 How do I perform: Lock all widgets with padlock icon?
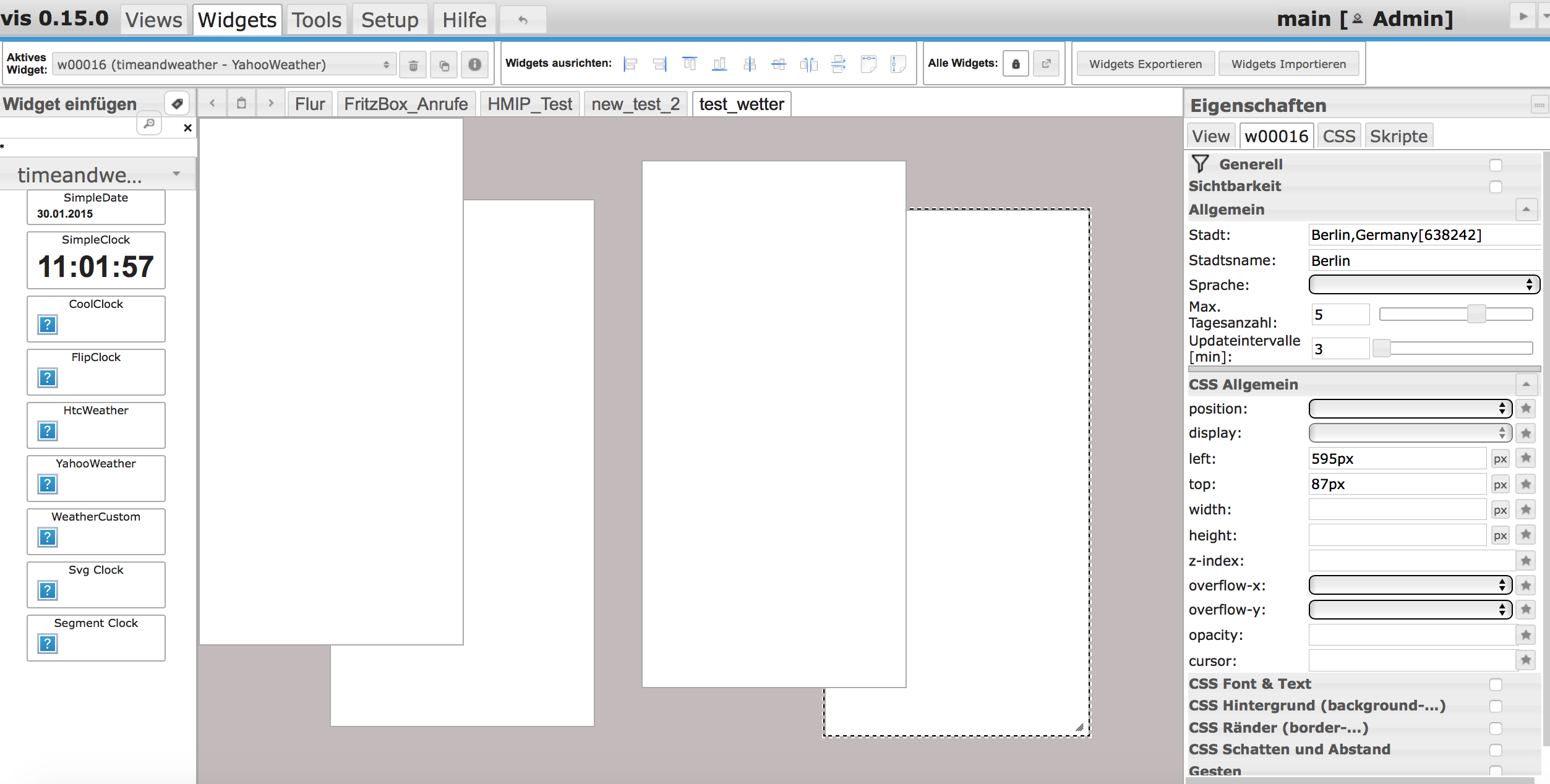[1015, 64]
